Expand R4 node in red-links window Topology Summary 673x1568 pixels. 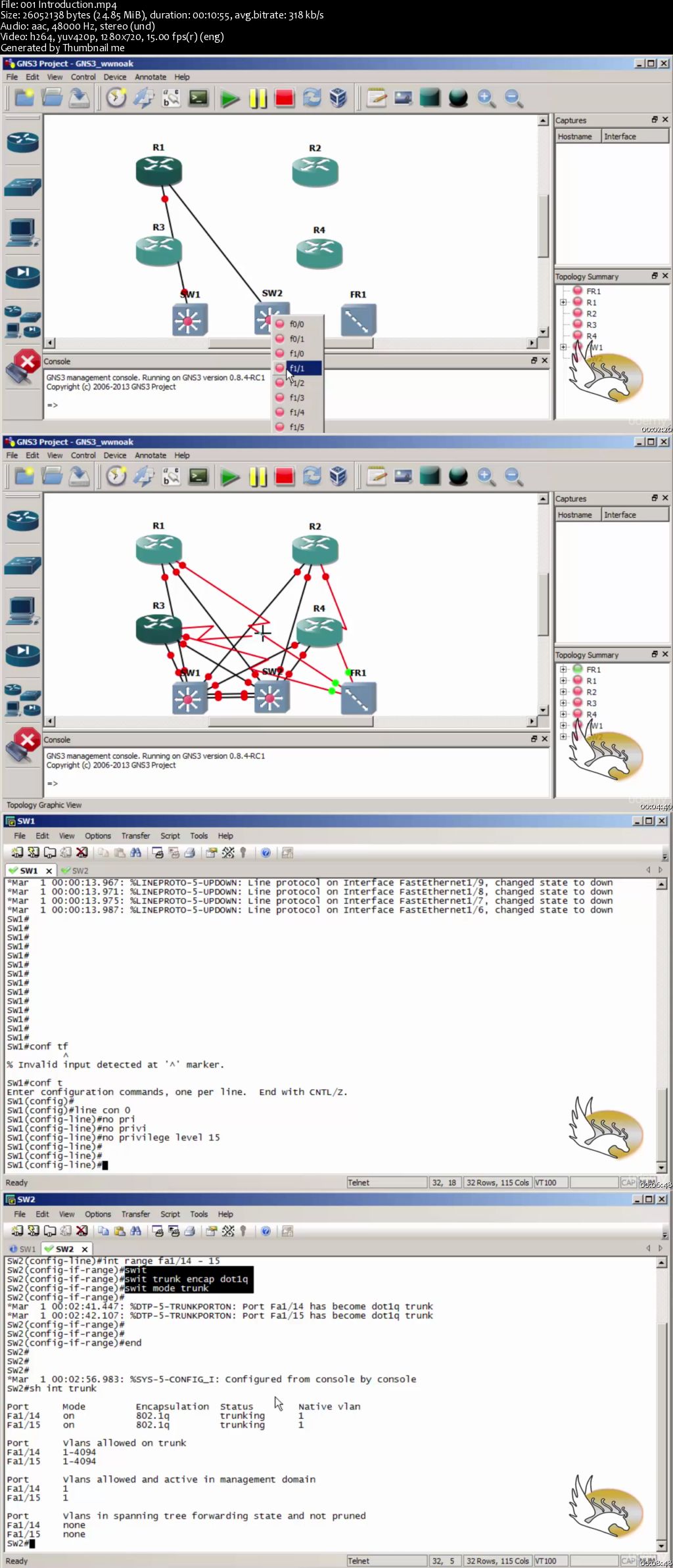coord(563,715)
